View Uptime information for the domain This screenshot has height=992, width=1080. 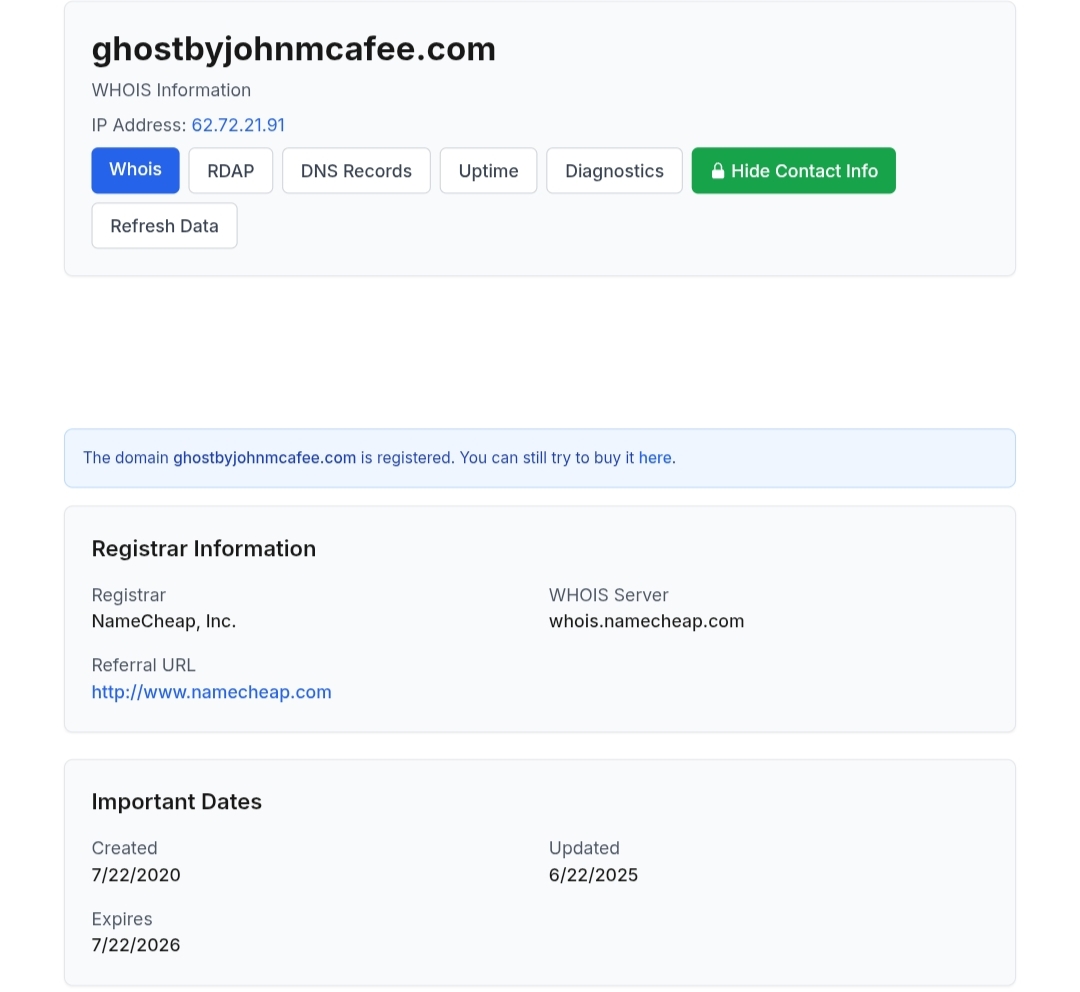488,170
